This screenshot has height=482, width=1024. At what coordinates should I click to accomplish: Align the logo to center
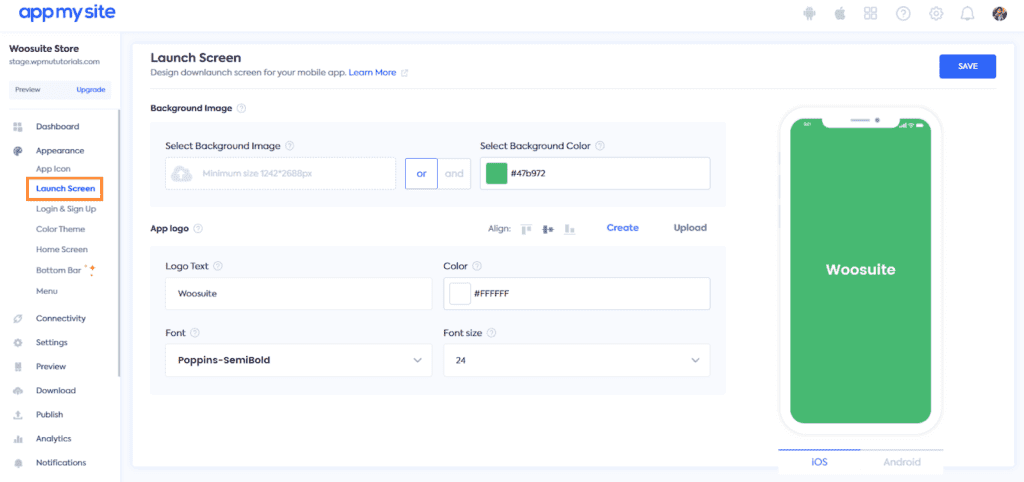point(548,229)
